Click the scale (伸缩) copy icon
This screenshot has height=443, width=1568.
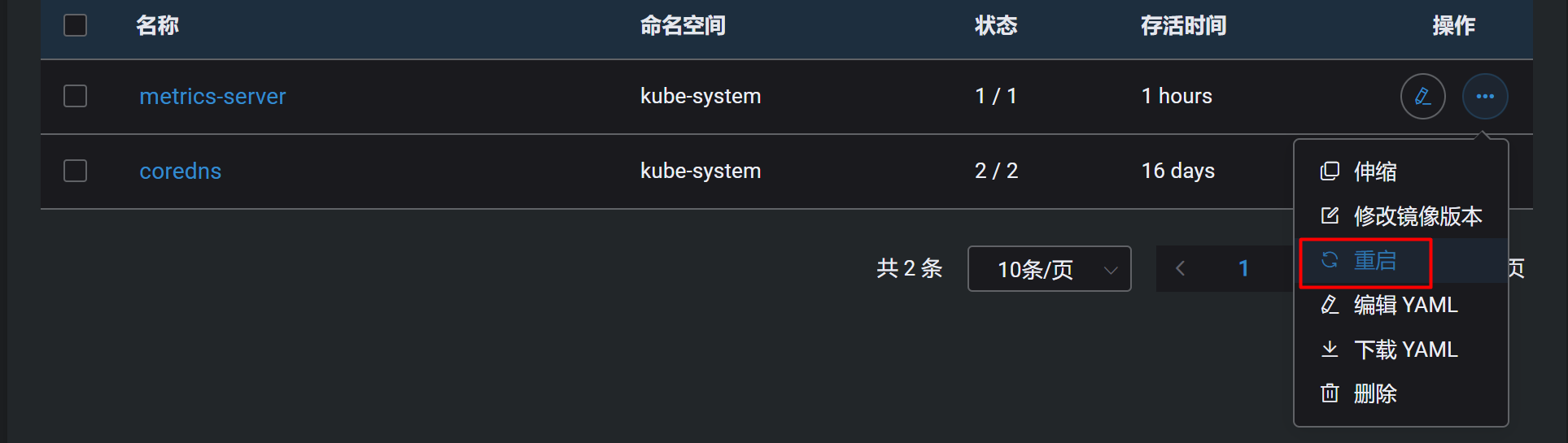coord(1330,172)
